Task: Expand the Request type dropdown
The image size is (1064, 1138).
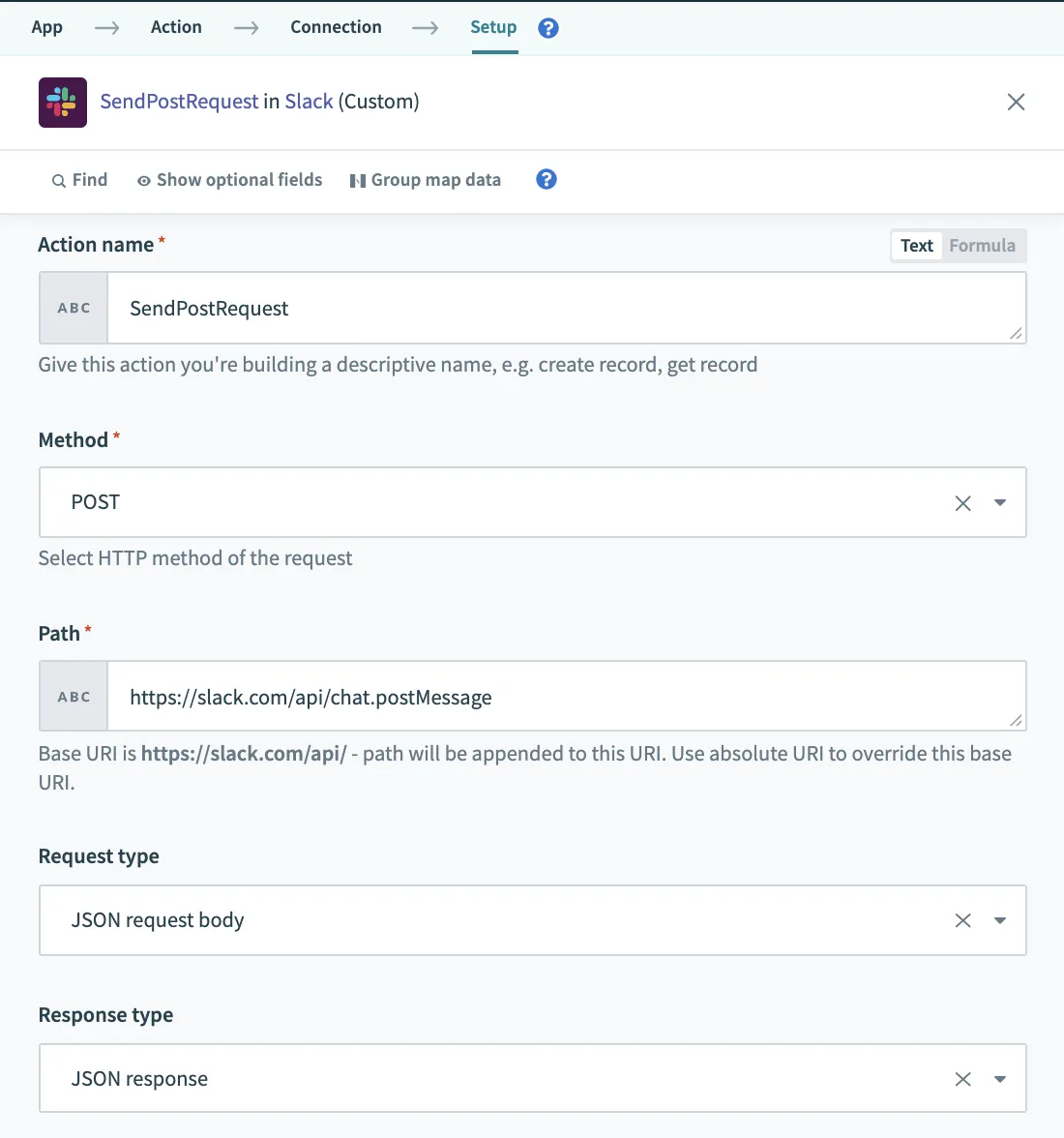Action: 1000,921
